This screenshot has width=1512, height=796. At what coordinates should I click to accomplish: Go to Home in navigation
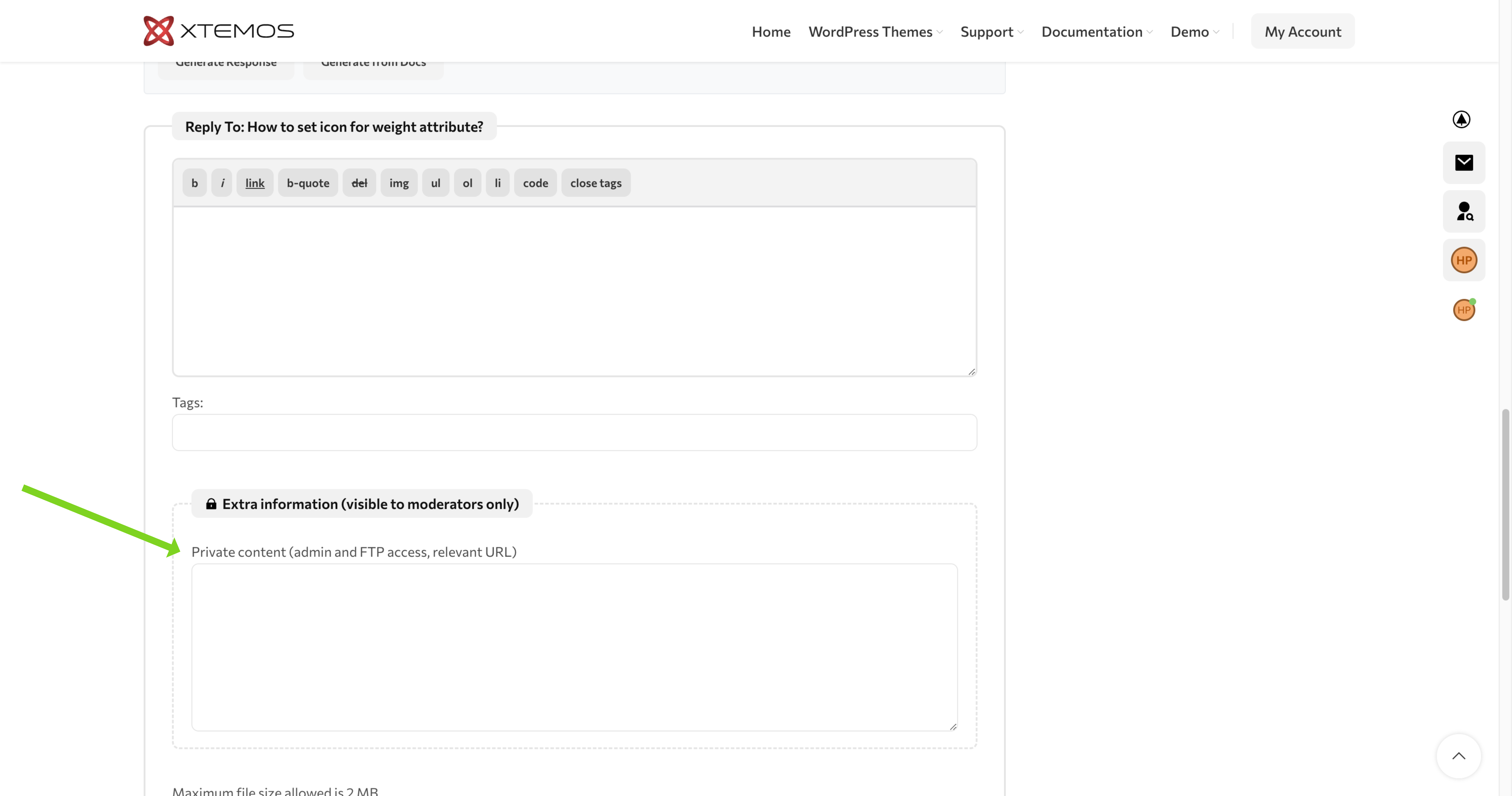coord(771,32)
